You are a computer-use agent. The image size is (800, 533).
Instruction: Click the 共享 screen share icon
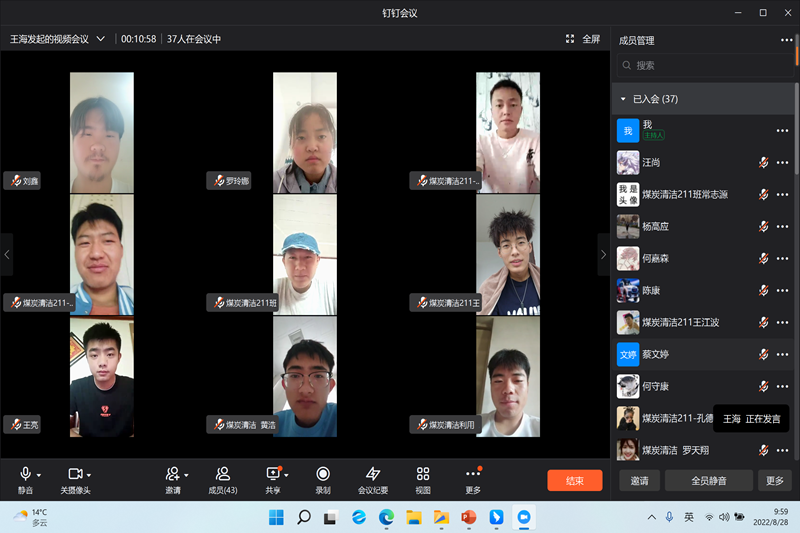point(273,474)
